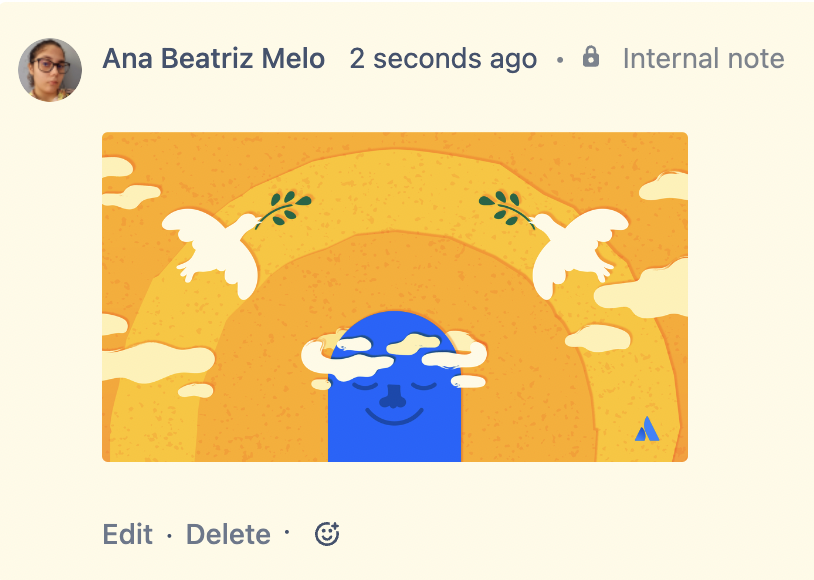
Task: Click the timestamp reading 2 seconds ago
Action: 443,58
